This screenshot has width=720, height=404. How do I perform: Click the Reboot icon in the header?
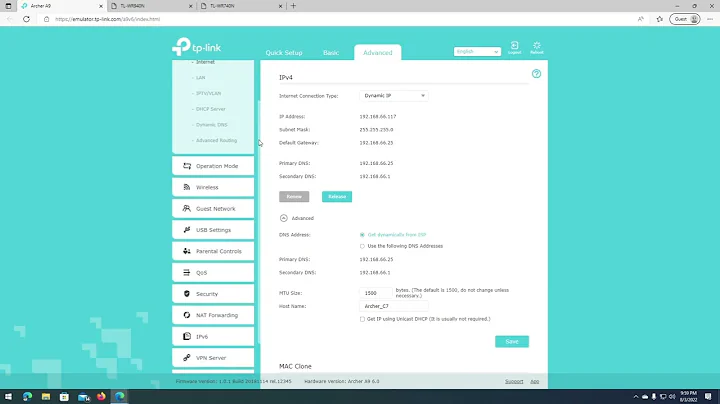[537, 47]
